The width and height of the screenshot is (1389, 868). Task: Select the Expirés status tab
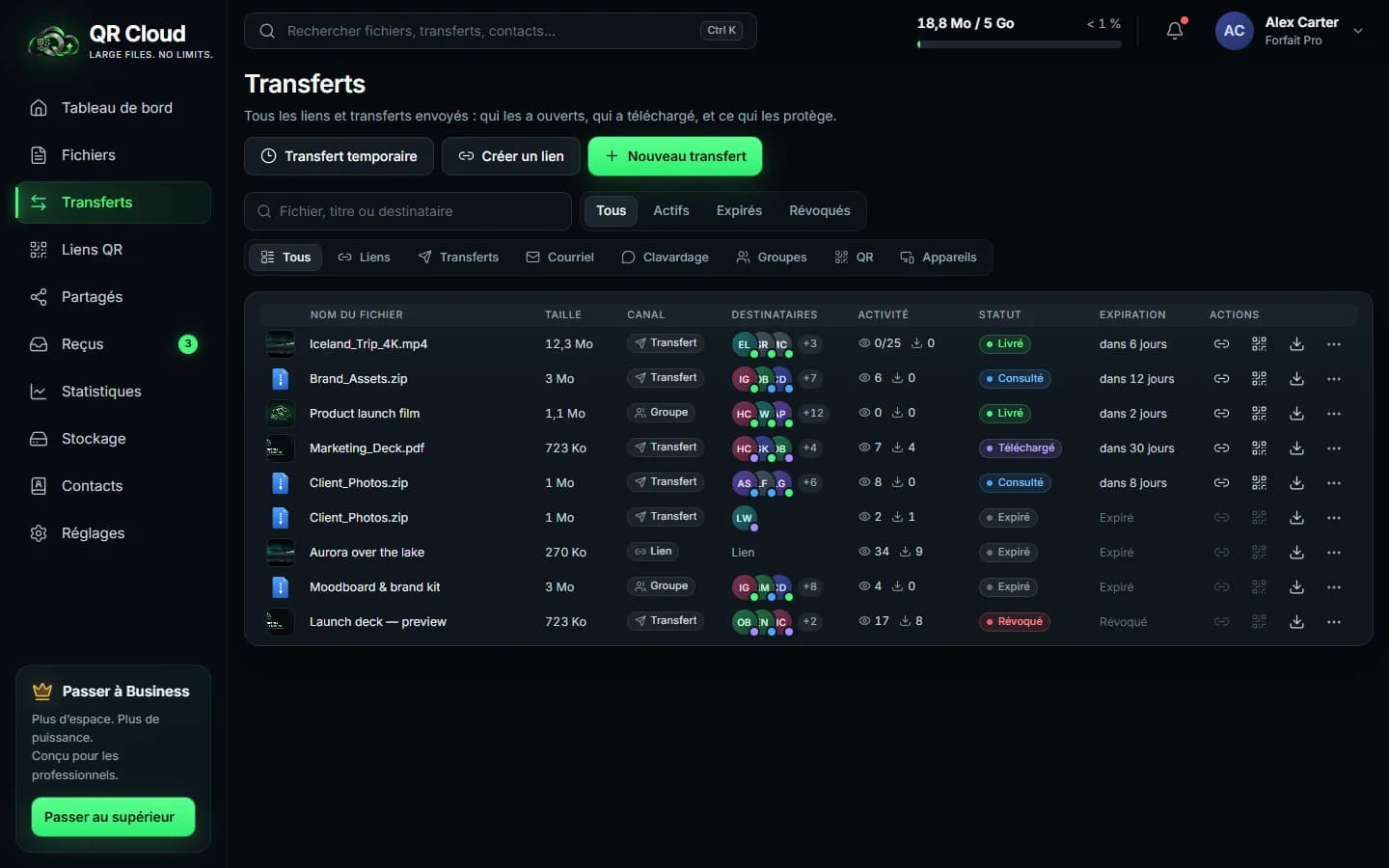pos(739,210)
